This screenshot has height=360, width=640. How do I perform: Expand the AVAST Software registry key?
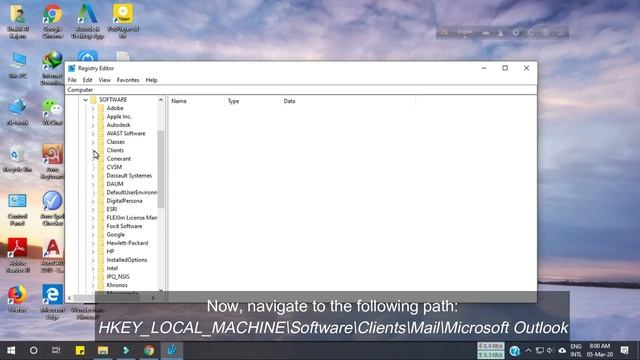tap(93, 133)
